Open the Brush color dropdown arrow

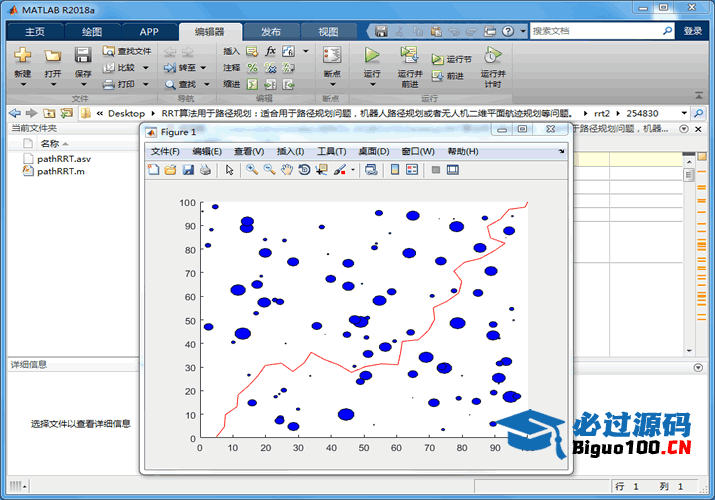click(352, 170)
